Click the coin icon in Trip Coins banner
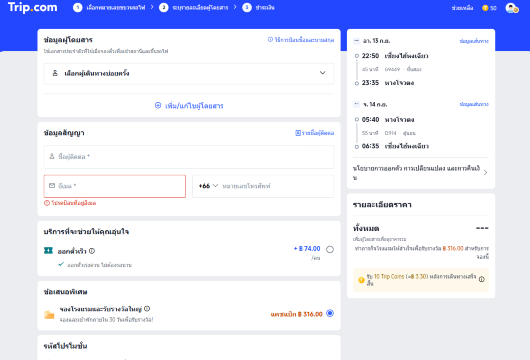Viewport: 530px width, 360px height. [361, 280]
